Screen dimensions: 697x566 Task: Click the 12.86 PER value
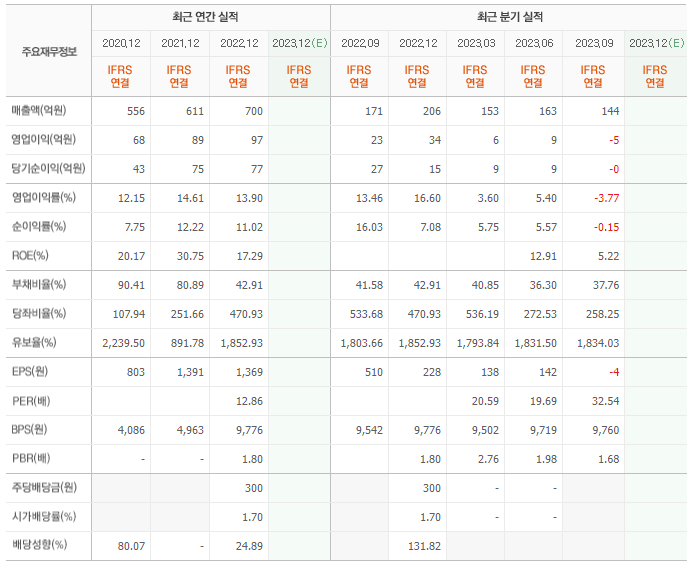point(249,401)
